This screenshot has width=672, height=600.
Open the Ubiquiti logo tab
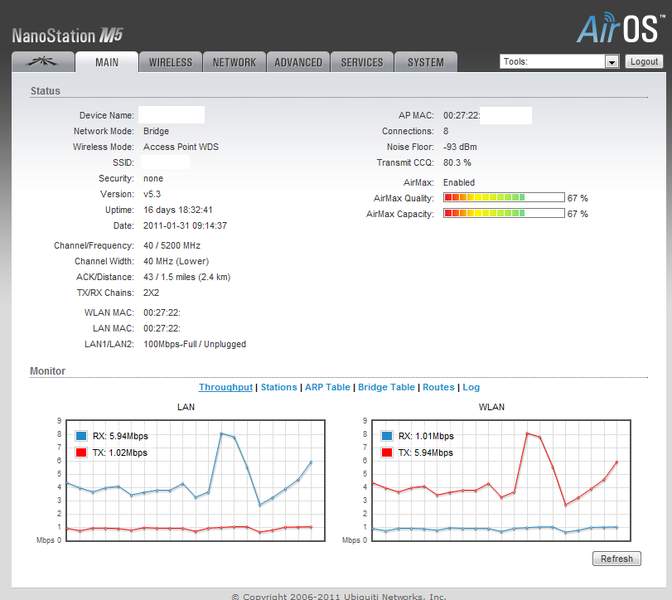click(x=42, y=62)
